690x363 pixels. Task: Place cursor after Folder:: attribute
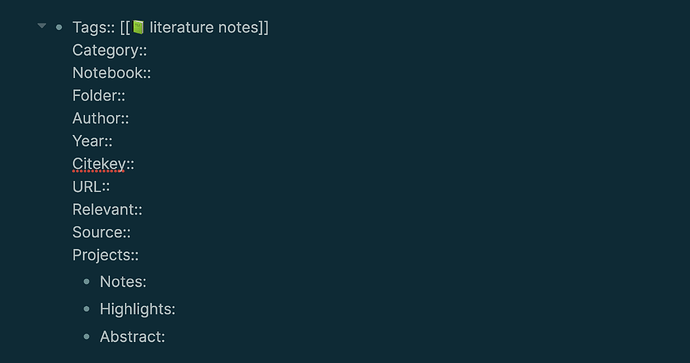126,96
